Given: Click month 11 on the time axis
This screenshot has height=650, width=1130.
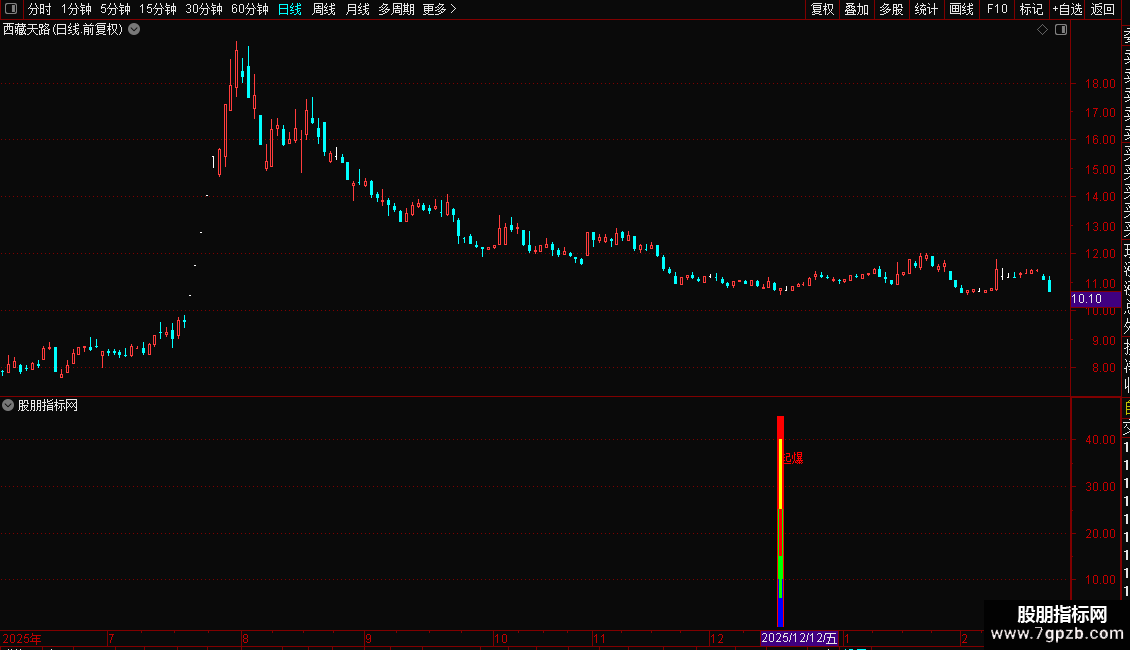Looking at the screenshot, I should [x=600, y=638].
